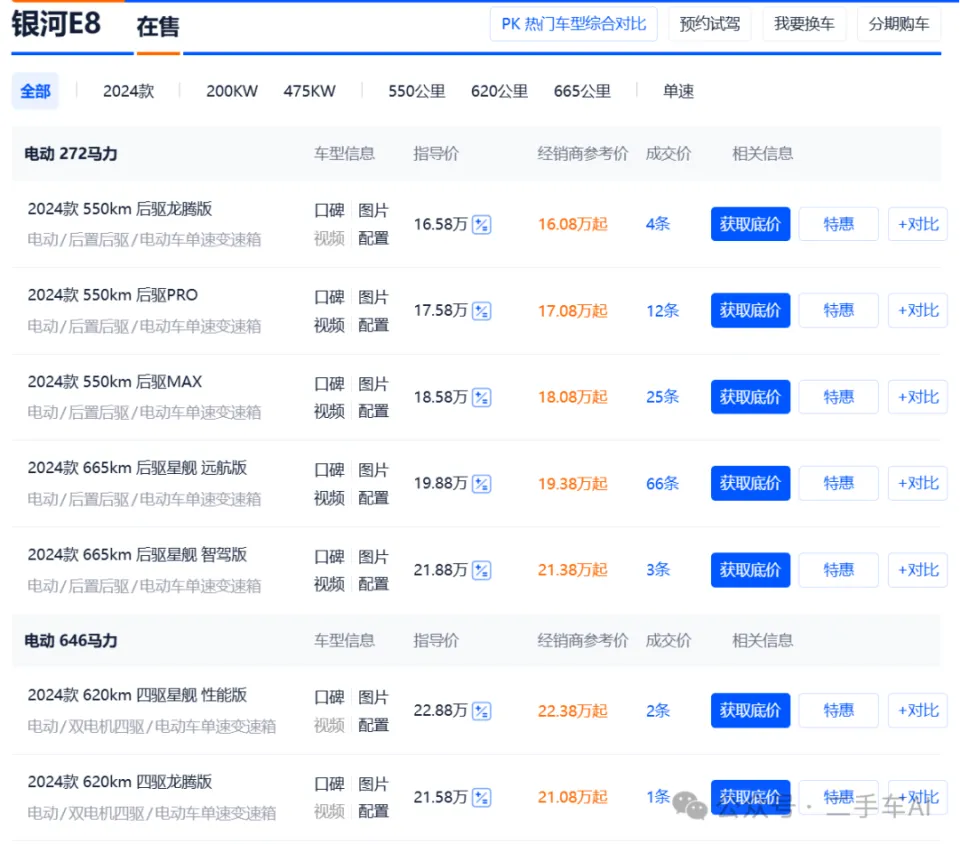Click 特惠 for 550km 后驱MAX
The image size is (960, 844).
(x=839, y=397)
